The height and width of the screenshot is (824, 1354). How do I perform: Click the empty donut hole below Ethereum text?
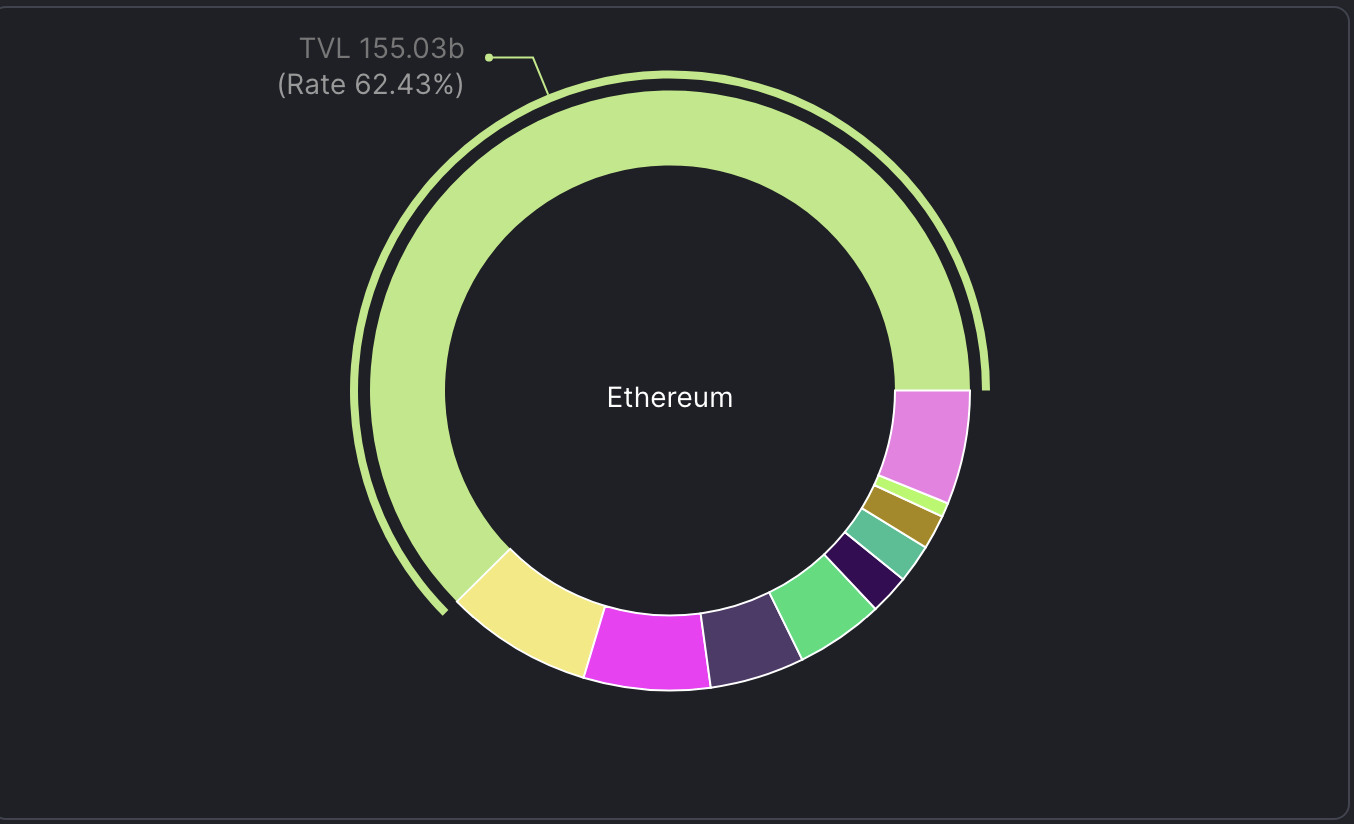[670, 500]
